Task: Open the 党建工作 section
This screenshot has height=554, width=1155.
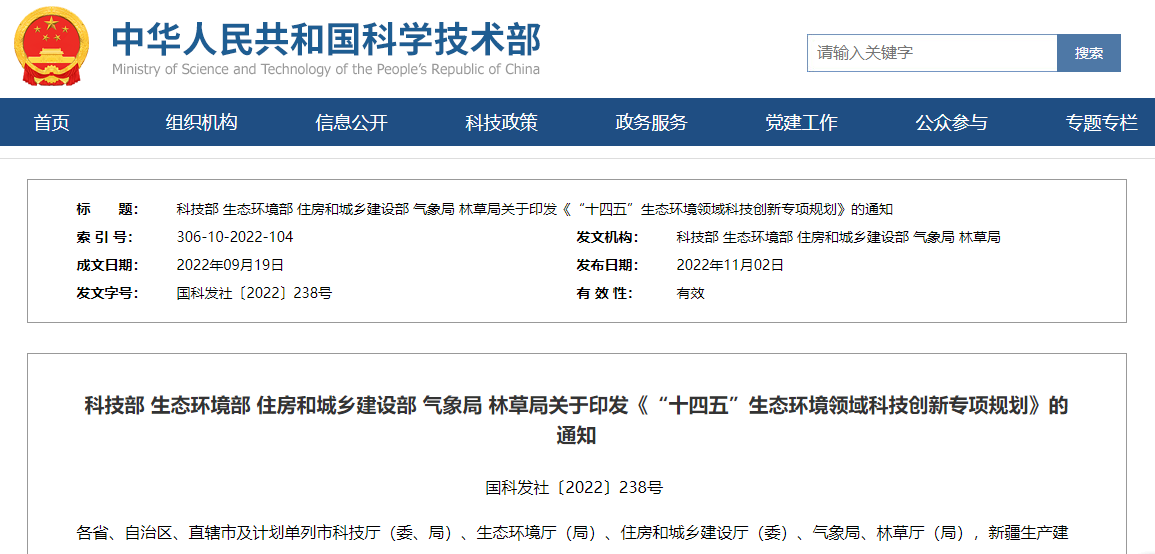Action: tap(801, 122)
